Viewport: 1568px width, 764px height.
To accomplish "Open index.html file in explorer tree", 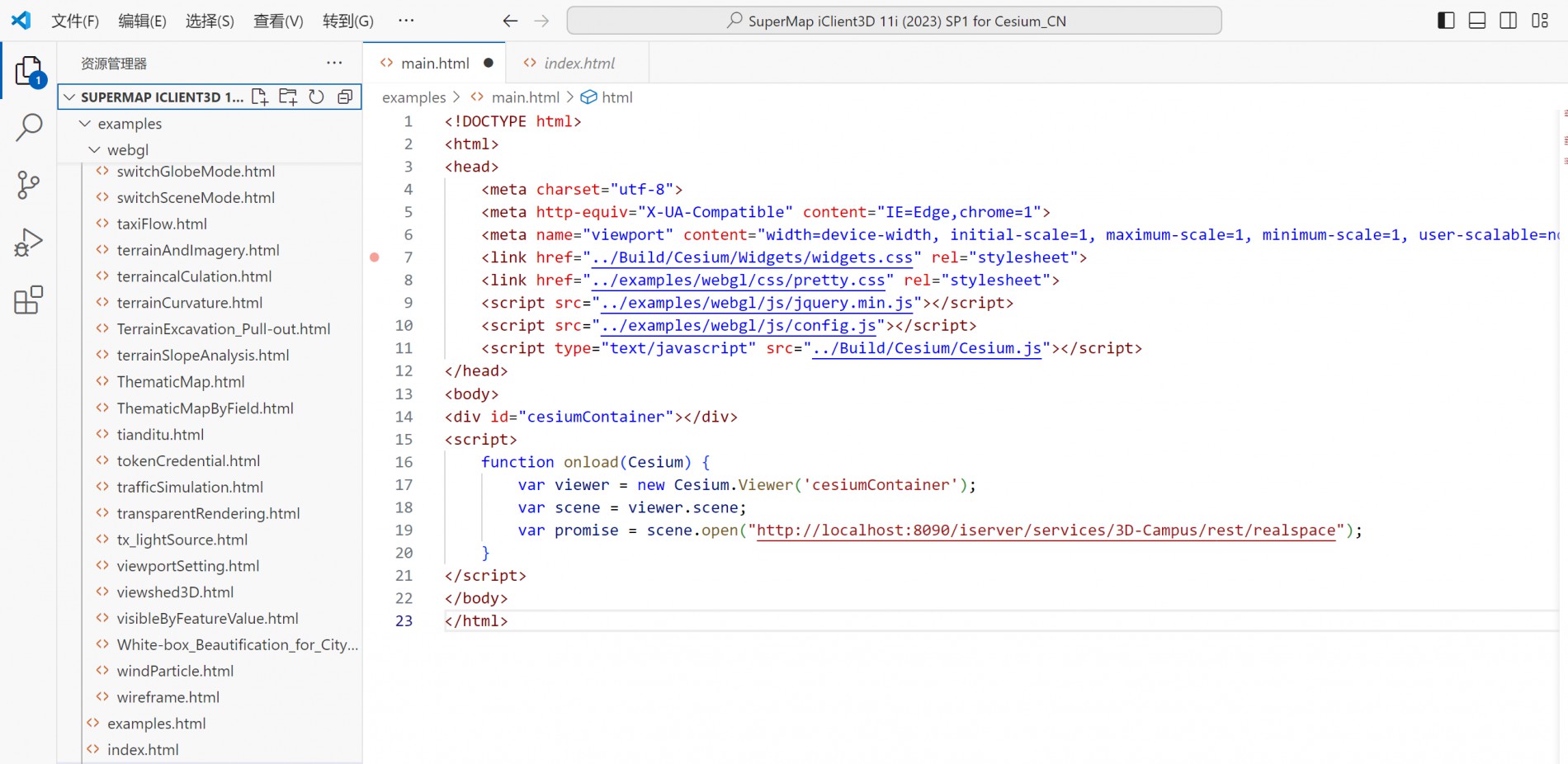I will tap(143, 751).
